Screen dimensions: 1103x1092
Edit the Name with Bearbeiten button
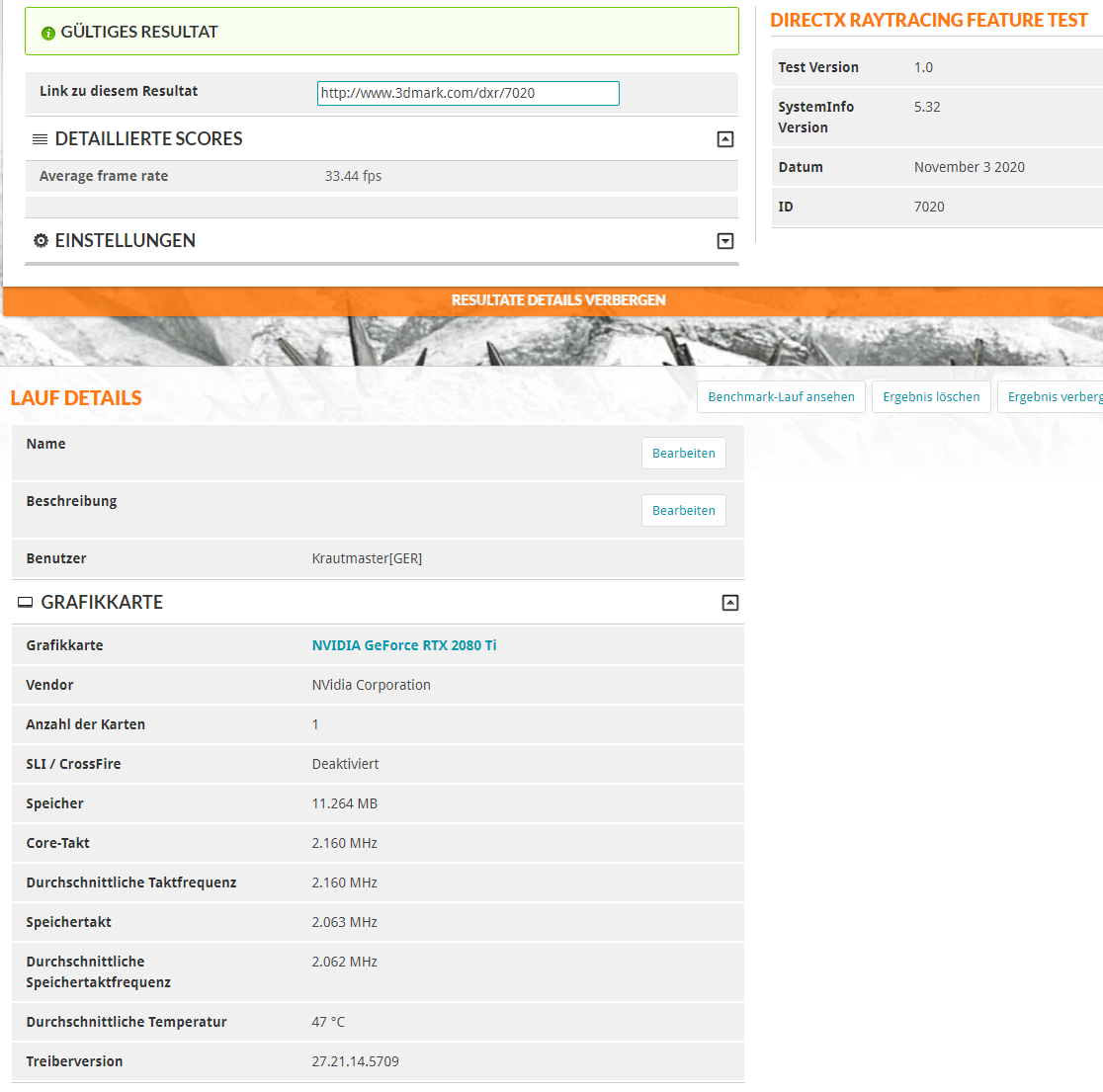(683, 453)
